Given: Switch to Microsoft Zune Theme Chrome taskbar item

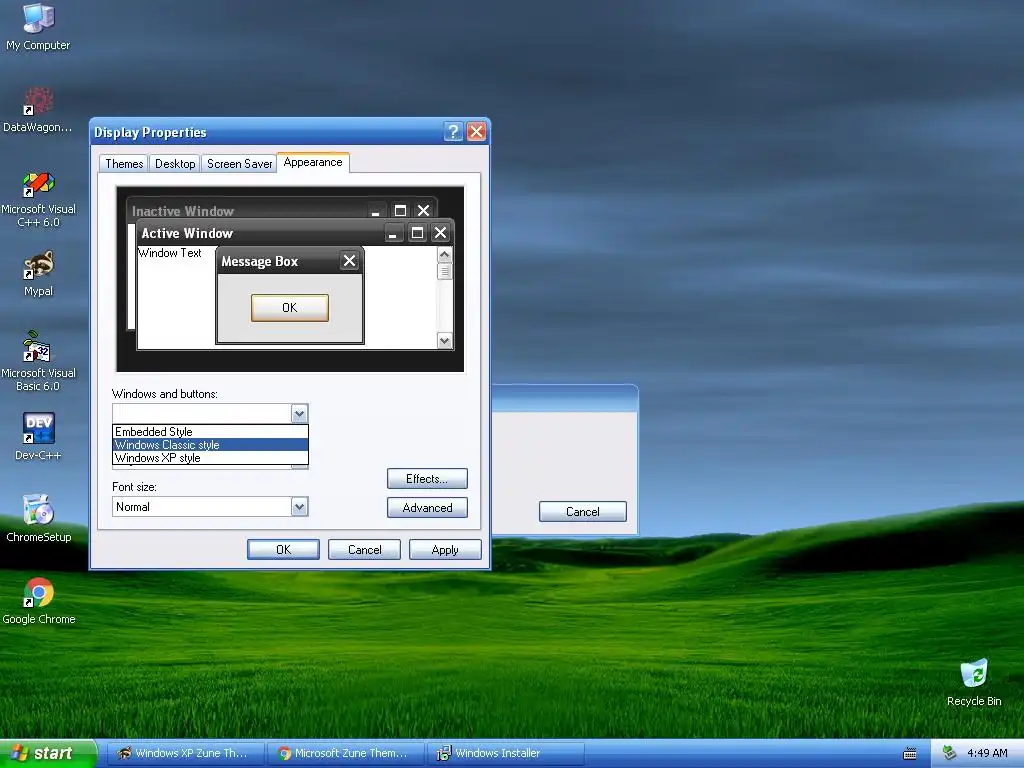Looking at the screenshot, I should [x=345, y=753].
